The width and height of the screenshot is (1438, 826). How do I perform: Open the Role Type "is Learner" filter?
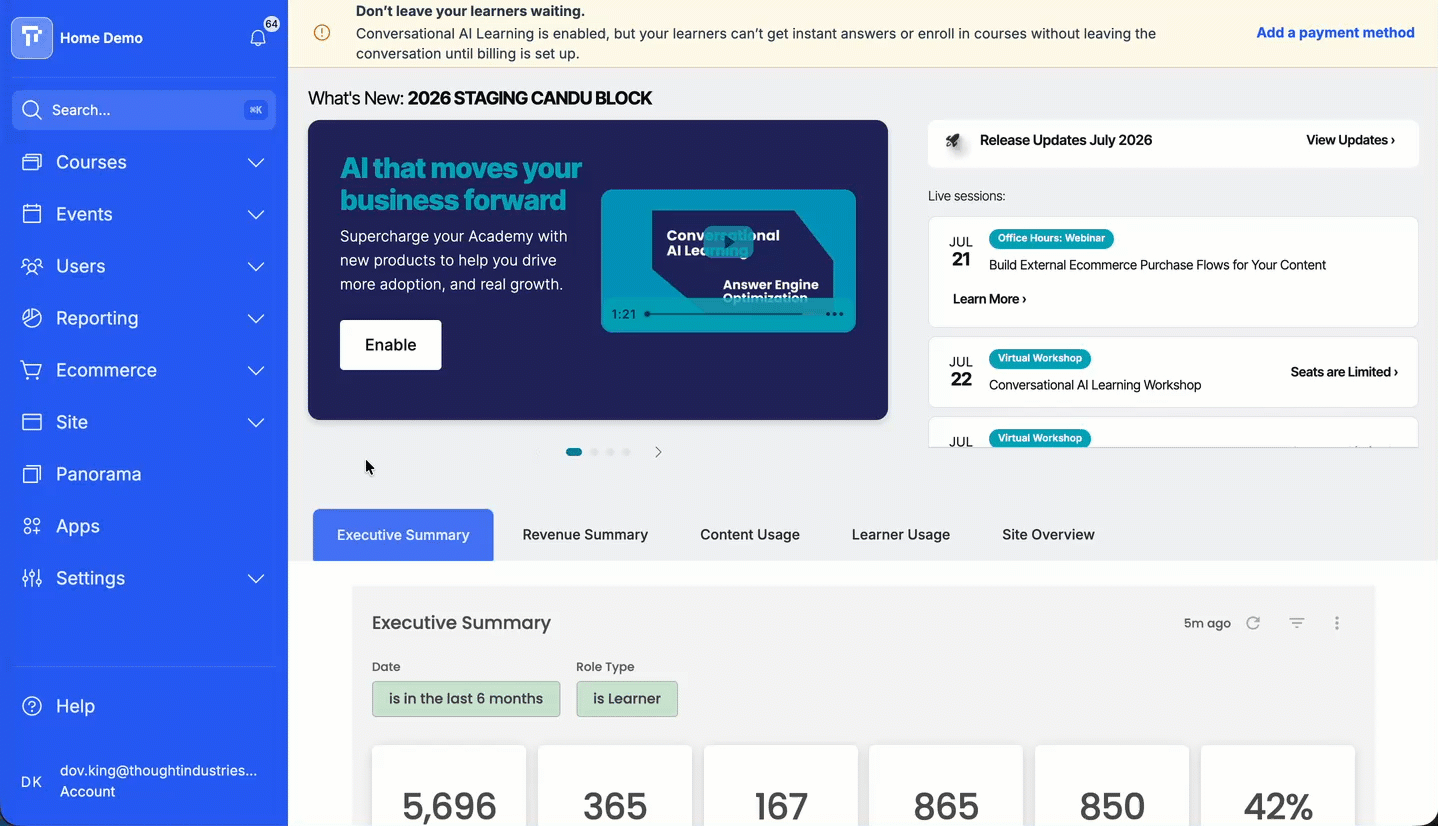[627, 699]
